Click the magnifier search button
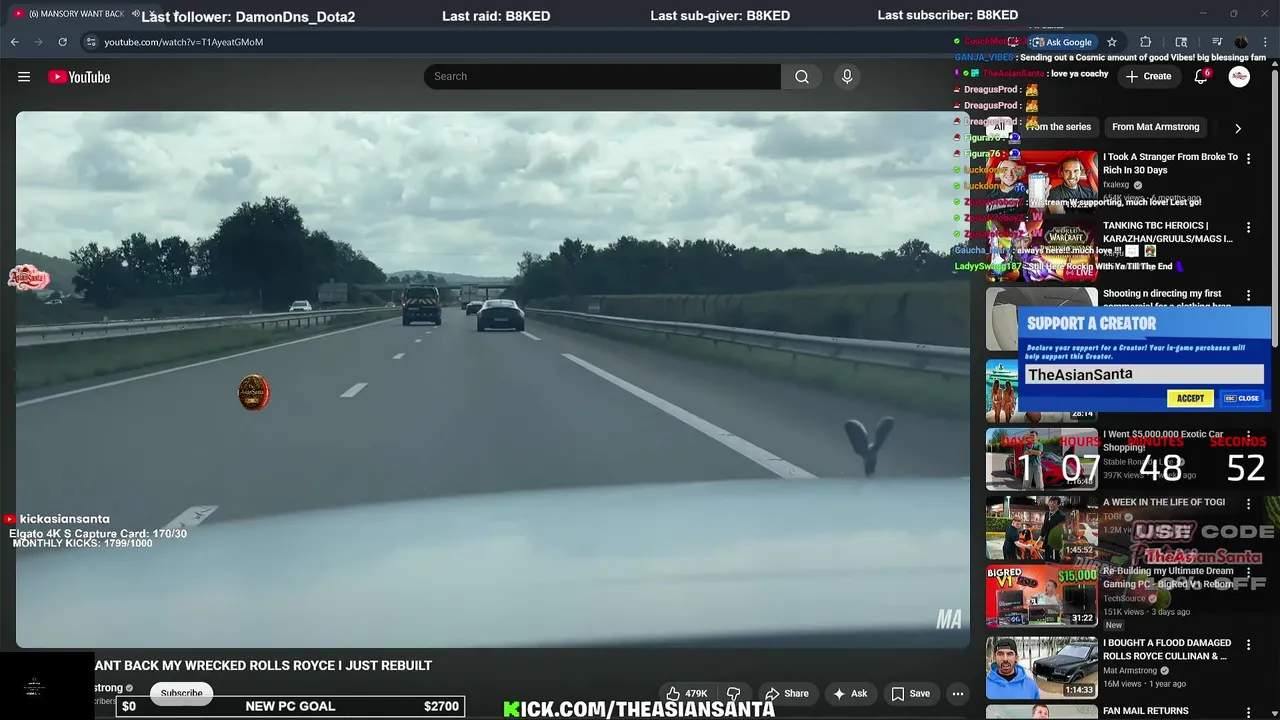This screenshot has height=720, width=1280. pos(802,77)
